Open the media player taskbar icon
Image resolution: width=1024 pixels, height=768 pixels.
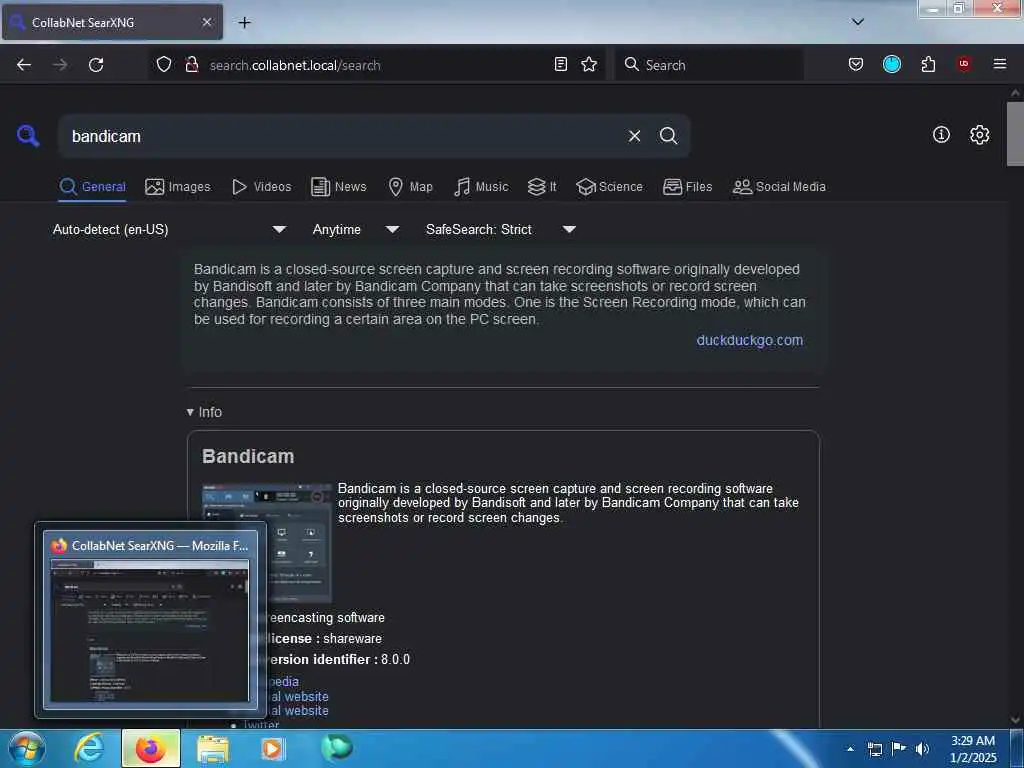(272, 748)
